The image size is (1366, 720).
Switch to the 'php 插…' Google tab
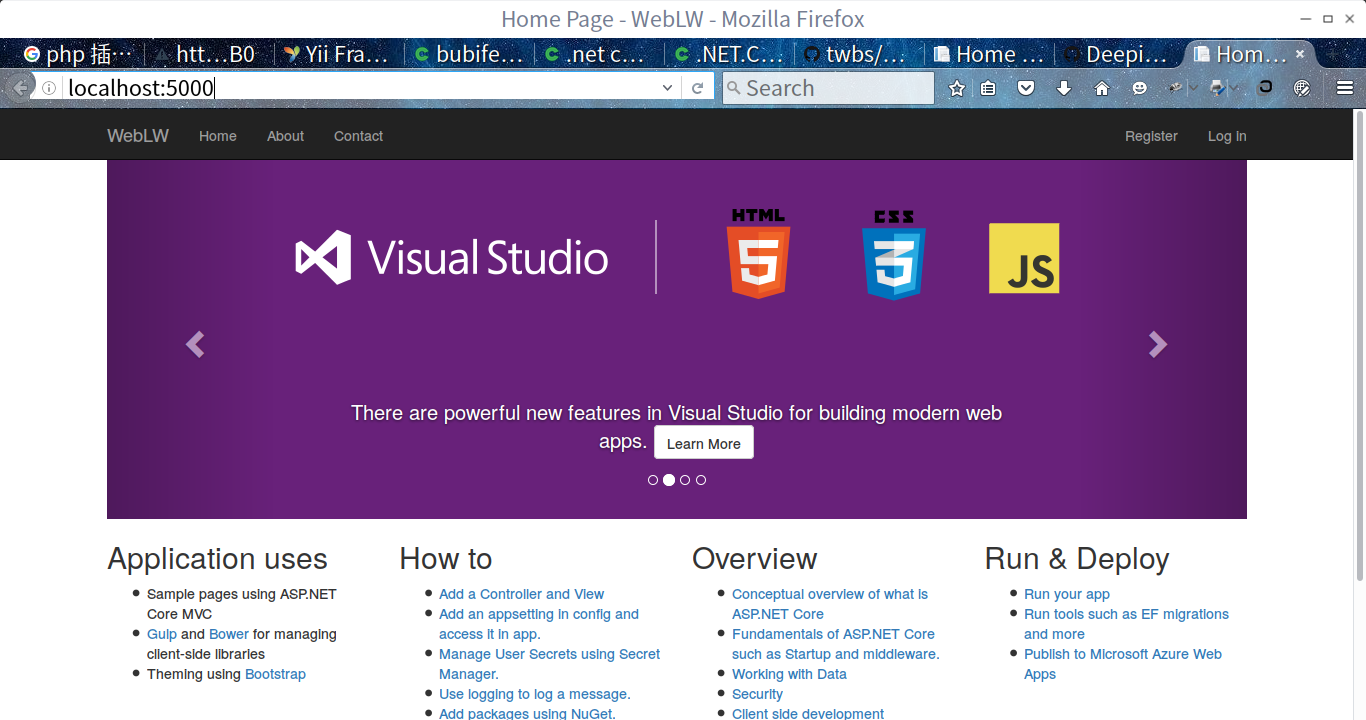(x=79, y=54)
